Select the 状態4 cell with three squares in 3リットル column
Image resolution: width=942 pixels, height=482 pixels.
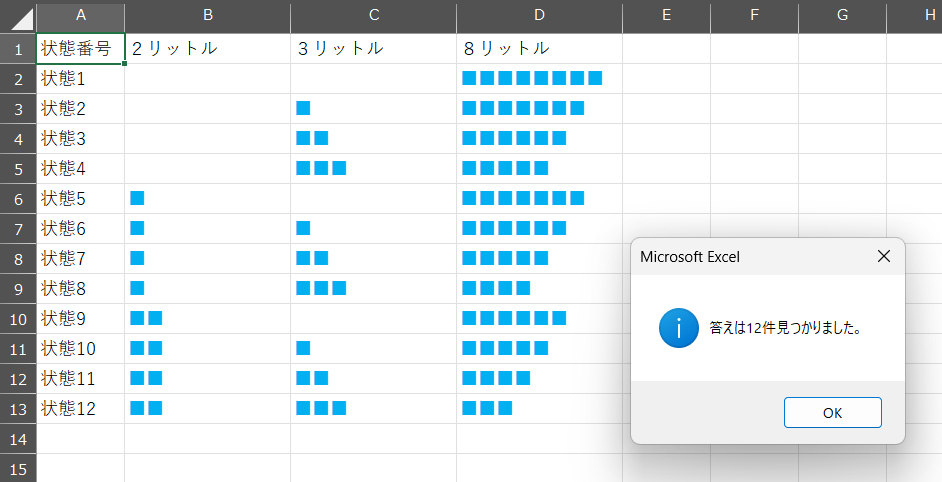374,169
